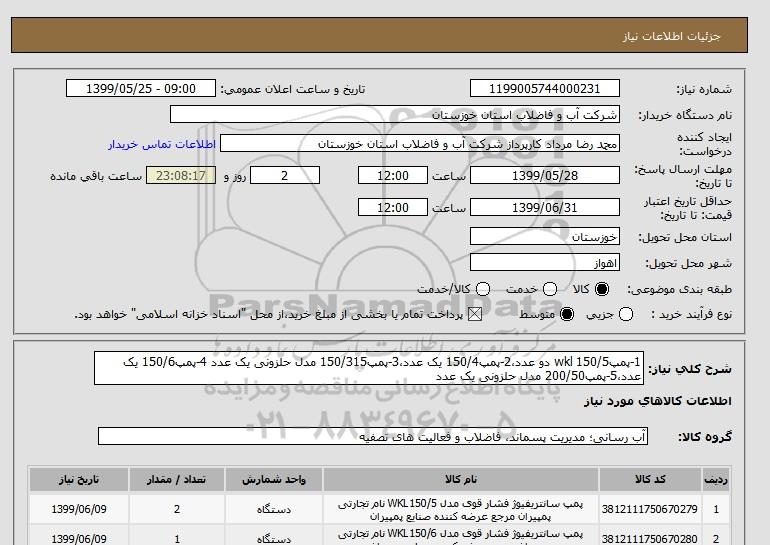Click the ردیف column header

716,479
